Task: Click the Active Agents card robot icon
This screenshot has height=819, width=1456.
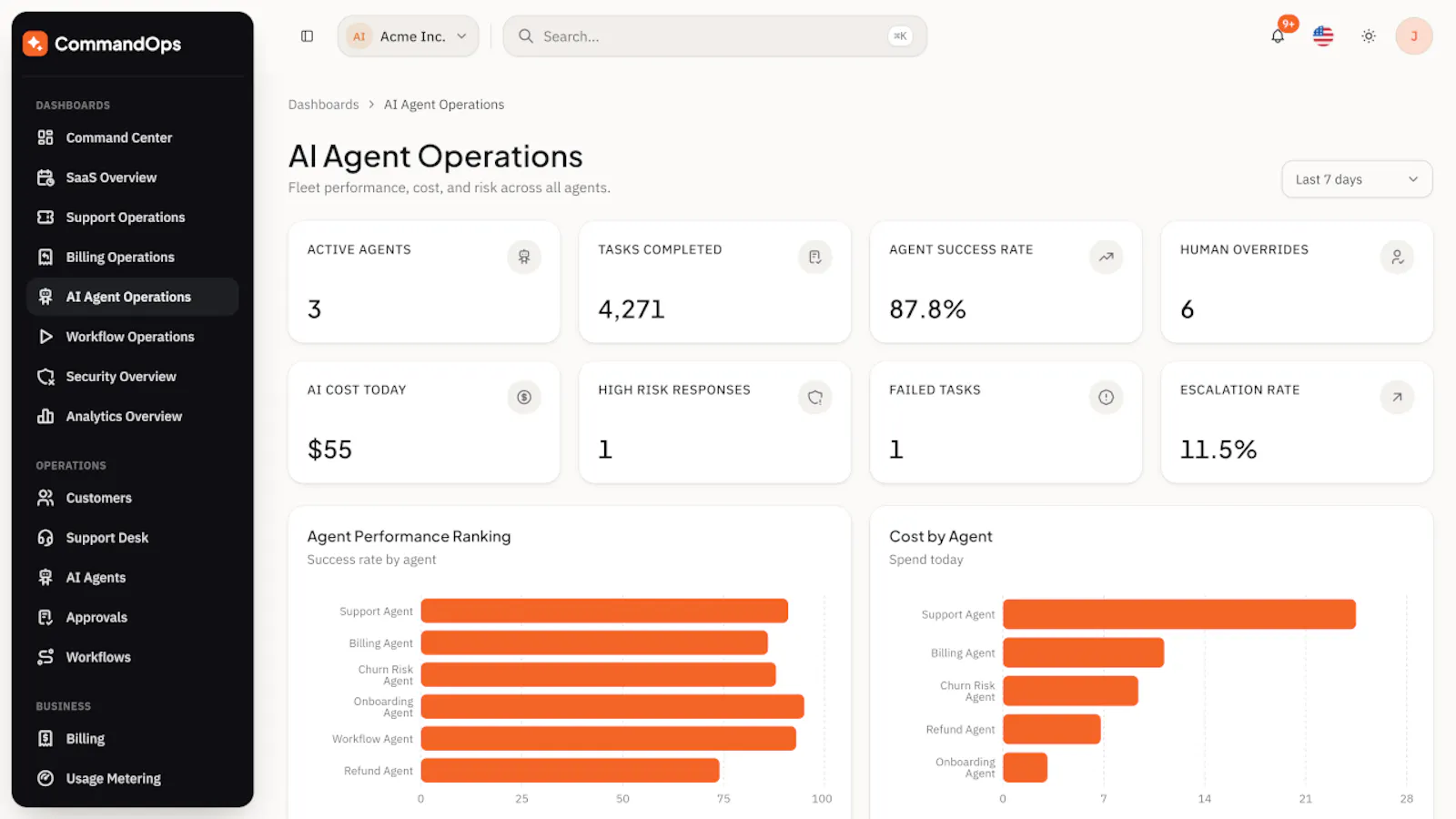Action: coord(524,258)
